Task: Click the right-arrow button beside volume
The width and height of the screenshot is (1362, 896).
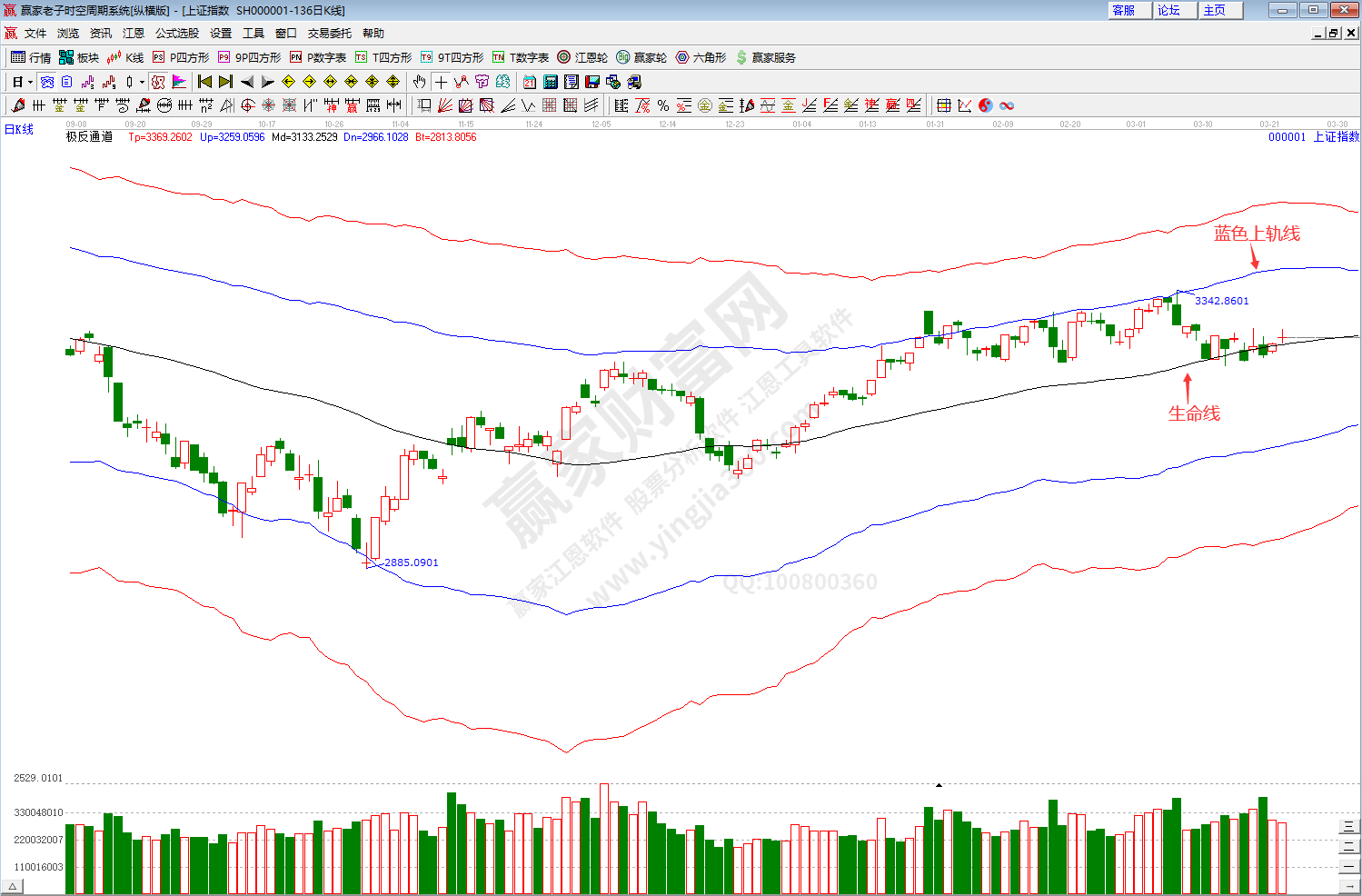Action: pyautogui.click(x=1349, y=886)
